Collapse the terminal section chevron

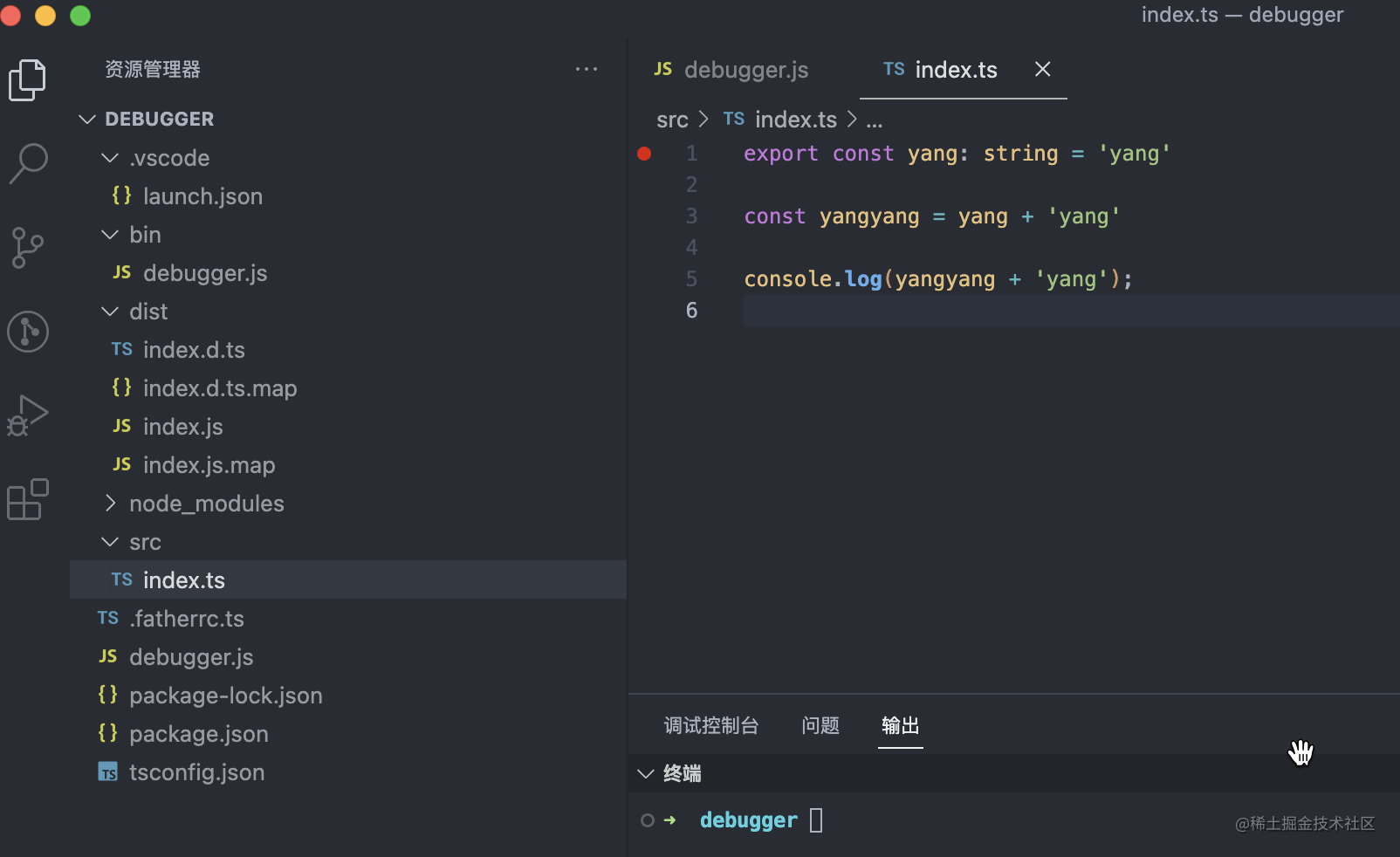tap(646, 774)
